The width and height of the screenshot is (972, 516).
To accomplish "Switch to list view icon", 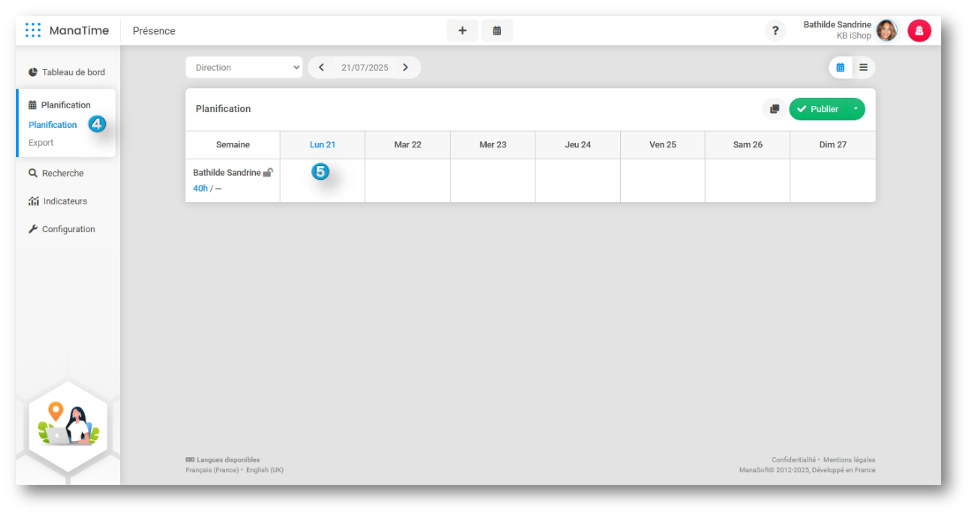I will point(864,68).
